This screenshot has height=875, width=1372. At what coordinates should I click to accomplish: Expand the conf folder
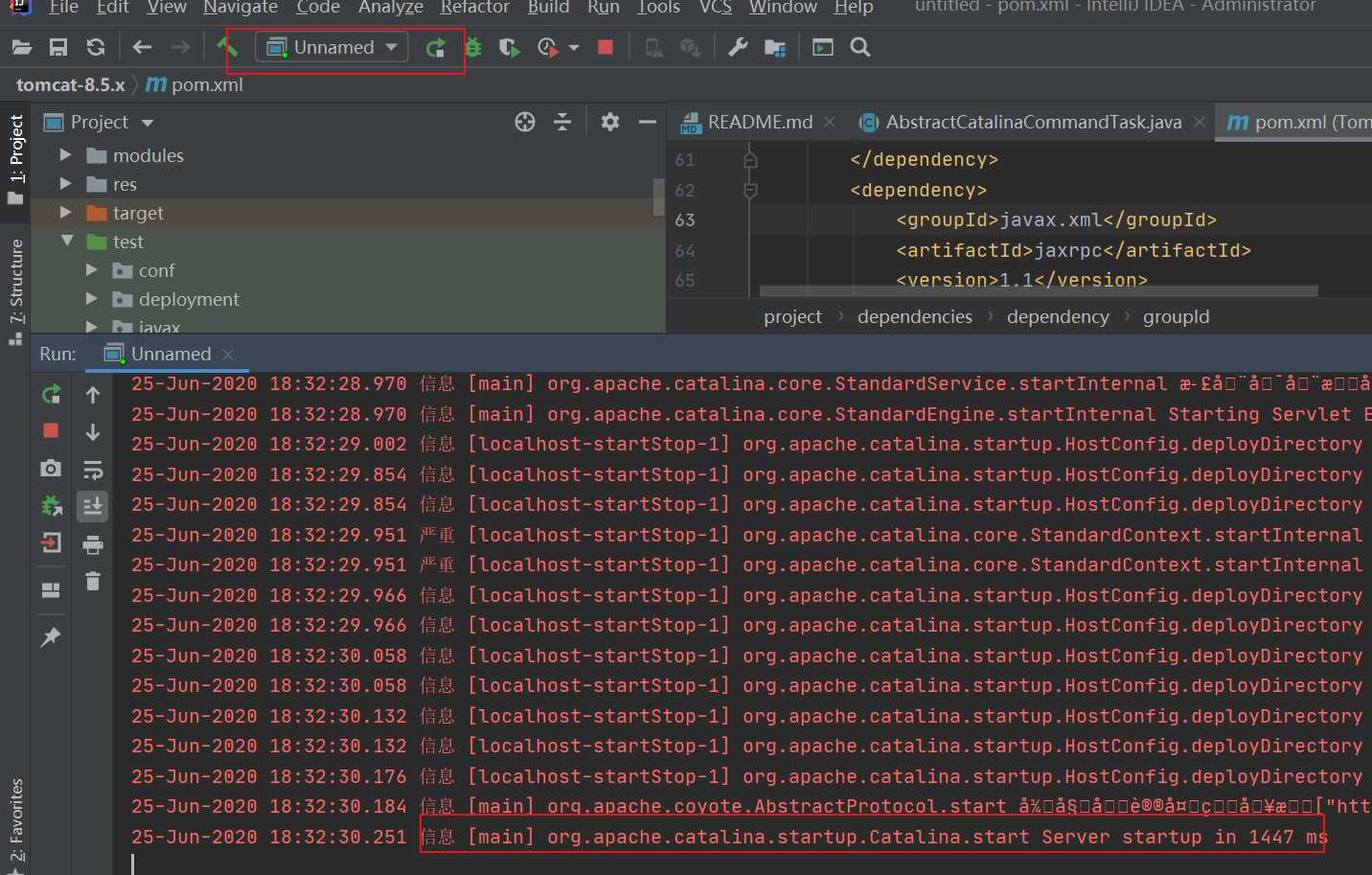click(x=91, y=269)
